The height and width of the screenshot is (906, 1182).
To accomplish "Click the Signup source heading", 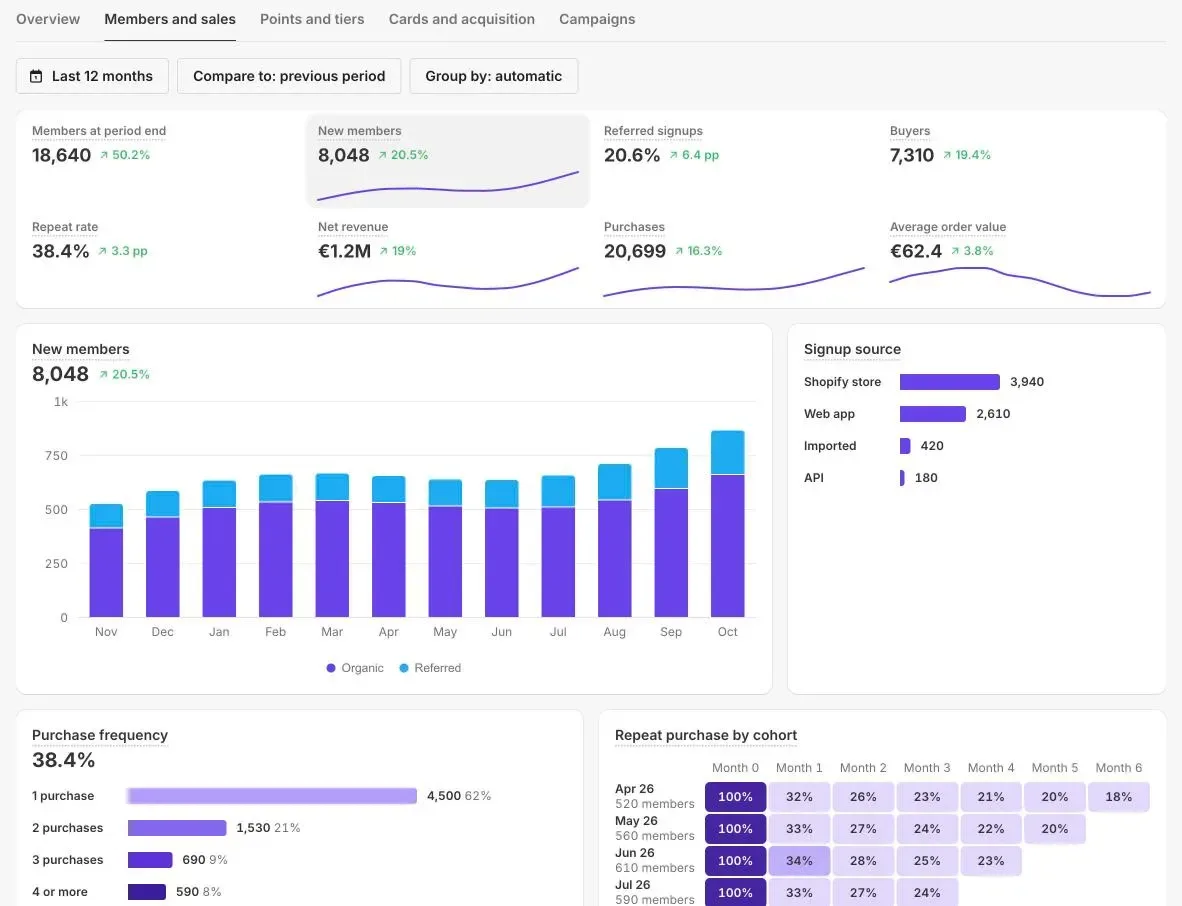I will coord(852,349).
